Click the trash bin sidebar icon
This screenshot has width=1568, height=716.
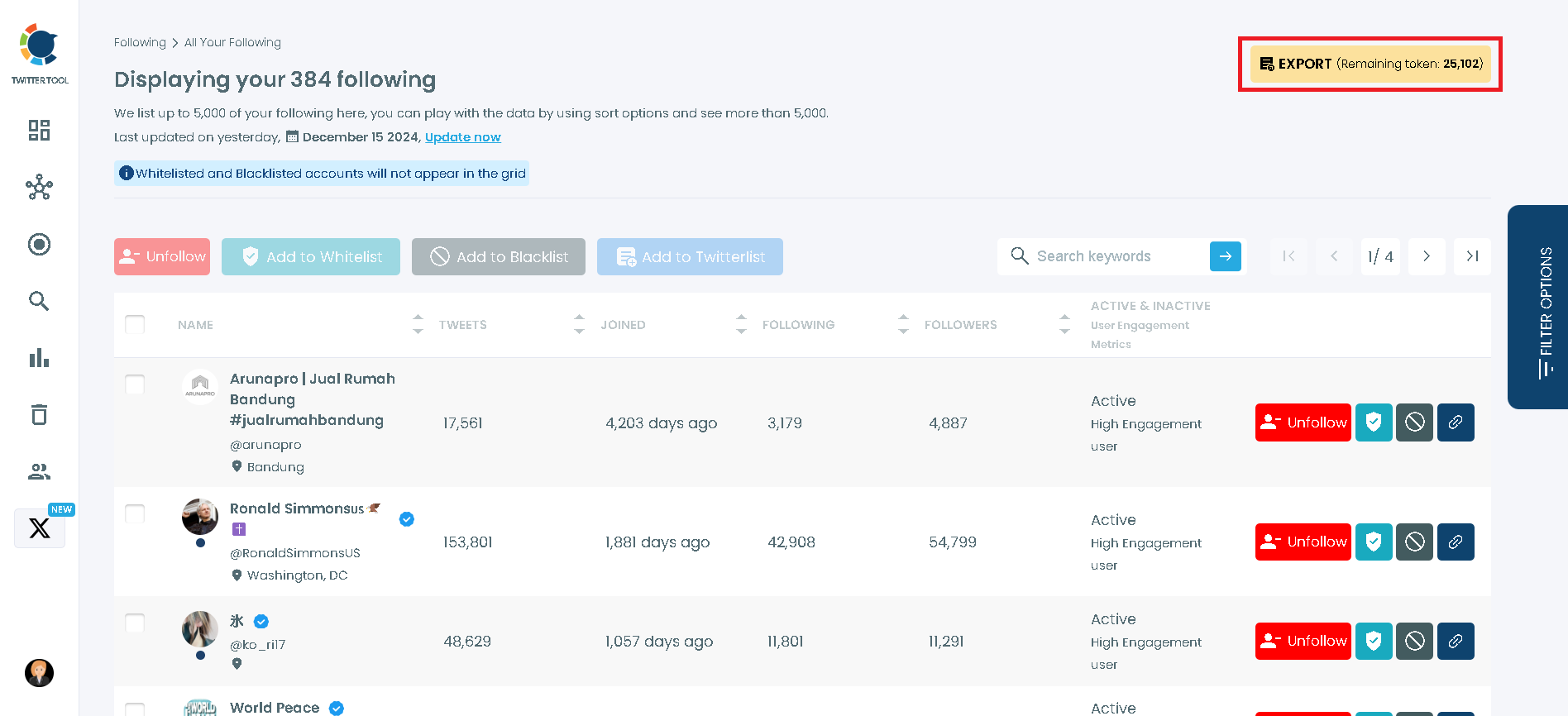coord(39,414)
